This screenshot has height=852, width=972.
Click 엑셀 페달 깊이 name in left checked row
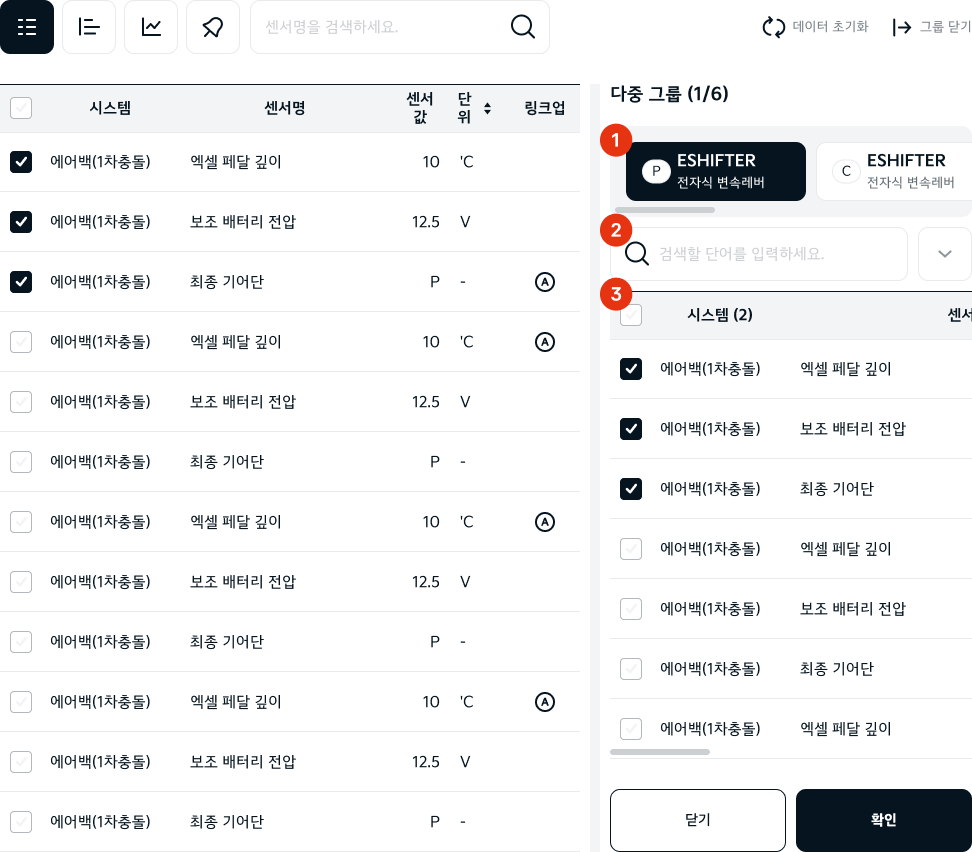(x=236, y=162)
